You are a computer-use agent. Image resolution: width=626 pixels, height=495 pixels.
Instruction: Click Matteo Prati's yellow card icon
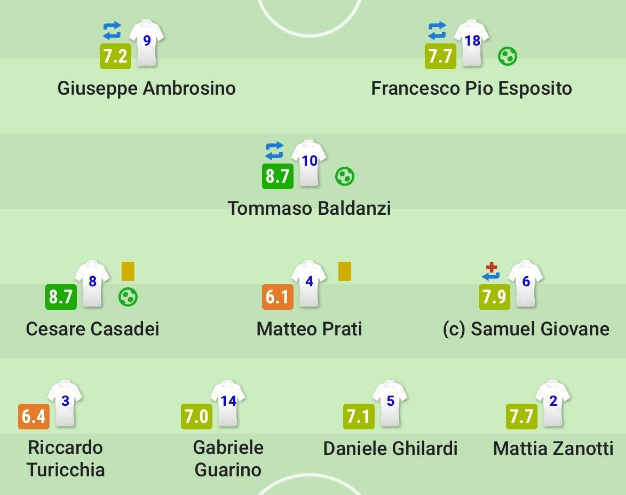[345, 271]
